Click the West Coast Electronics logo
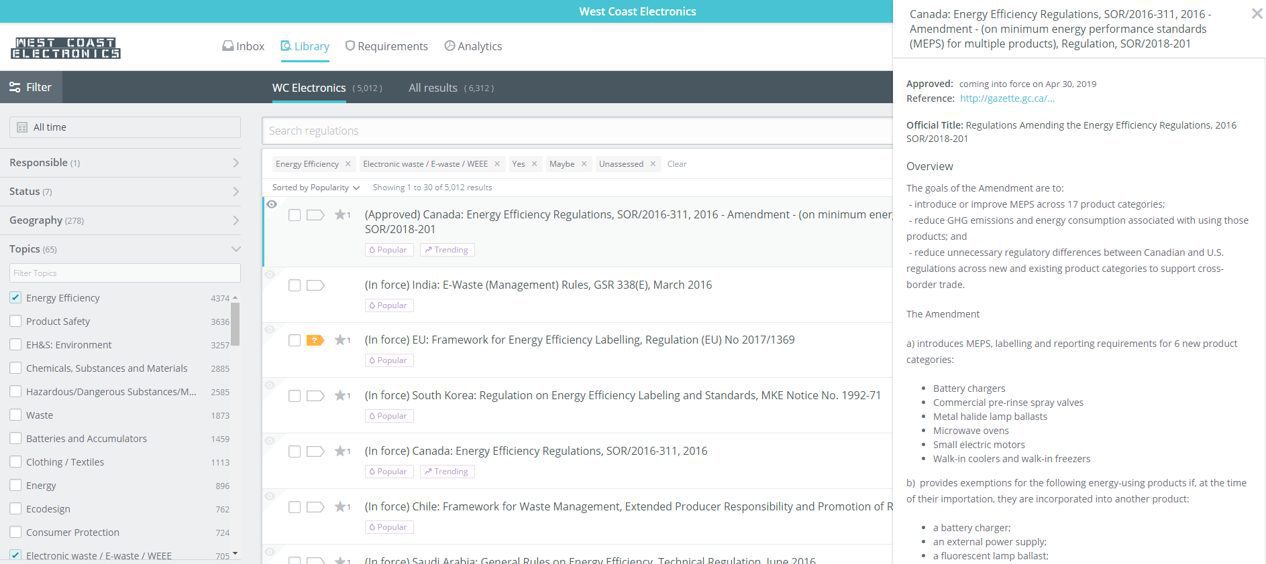The image size is (1266, 564). pyautogui.click(x=65, y=48)
